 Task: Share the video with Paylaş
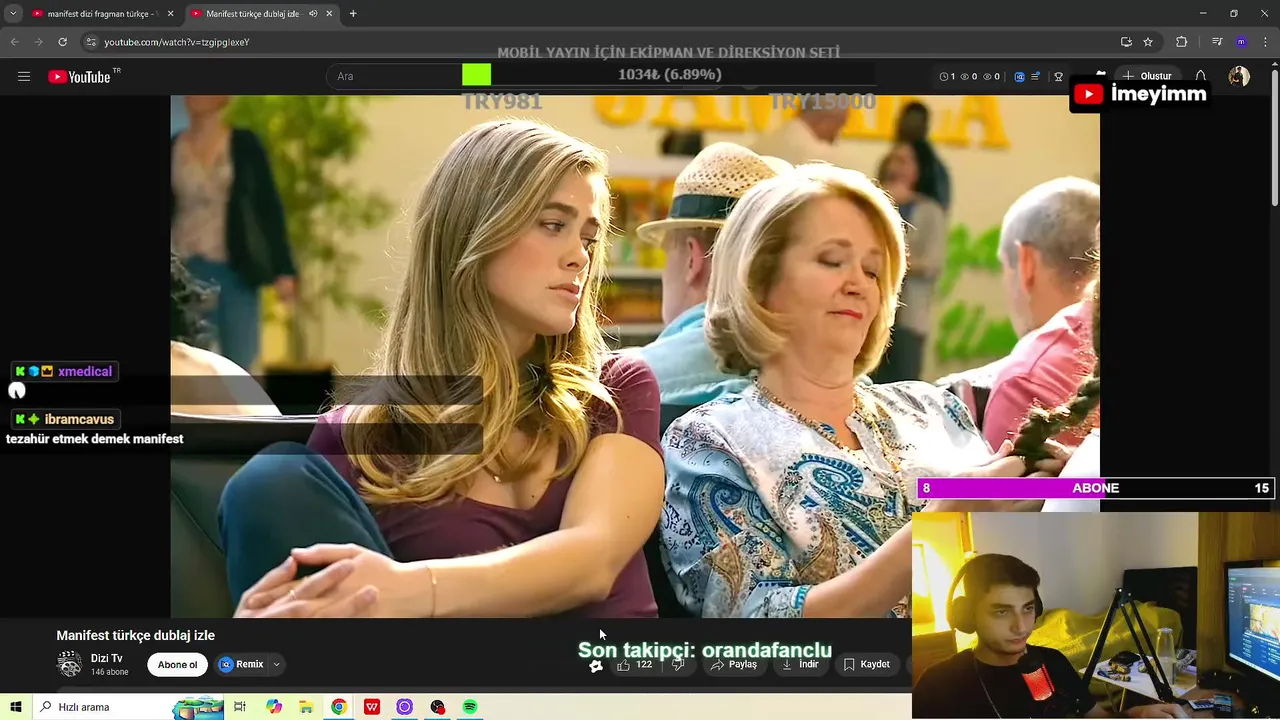click(x=734, y=664)
